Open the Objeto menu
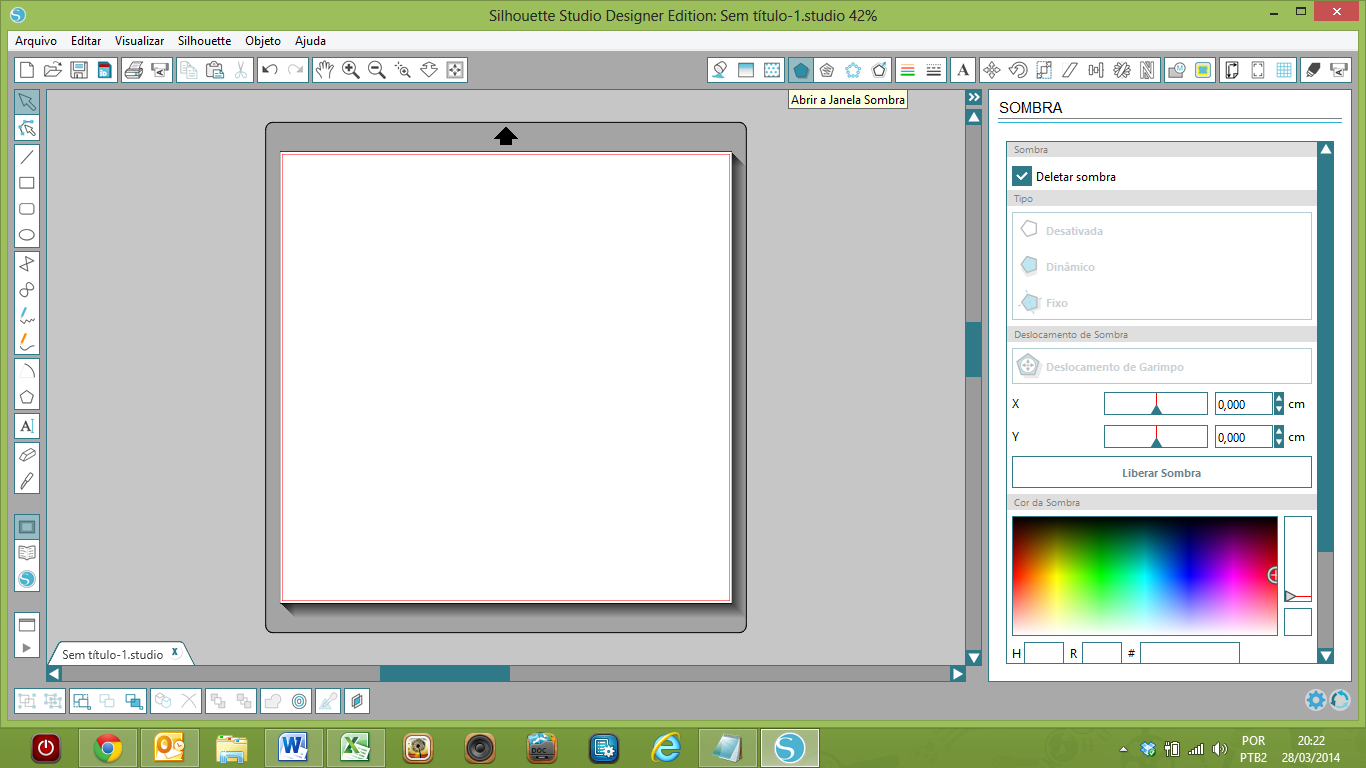Viewport: 1366px width, 768px height. click(263, 41)
